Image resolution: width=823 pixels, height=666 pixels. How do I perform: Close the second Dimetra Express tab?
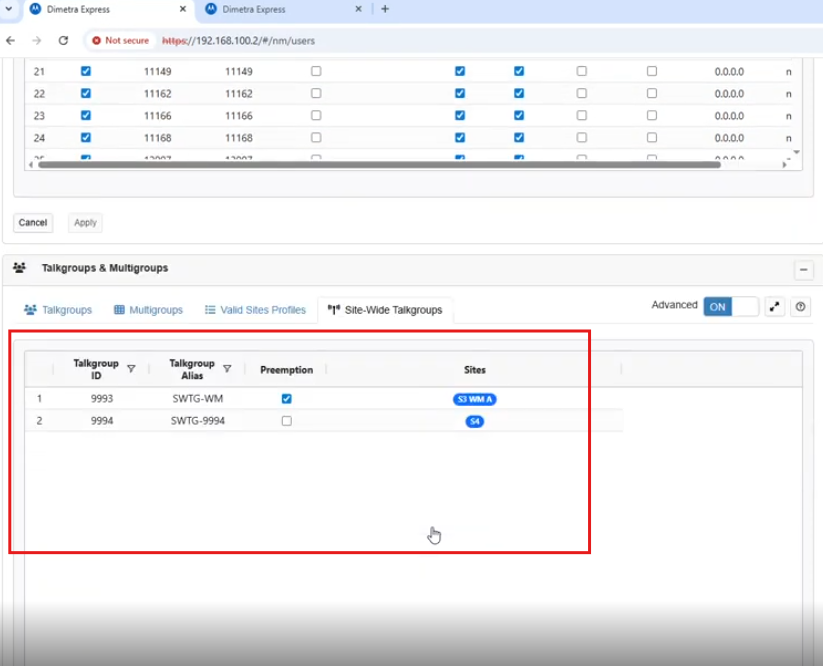point(358,9)
